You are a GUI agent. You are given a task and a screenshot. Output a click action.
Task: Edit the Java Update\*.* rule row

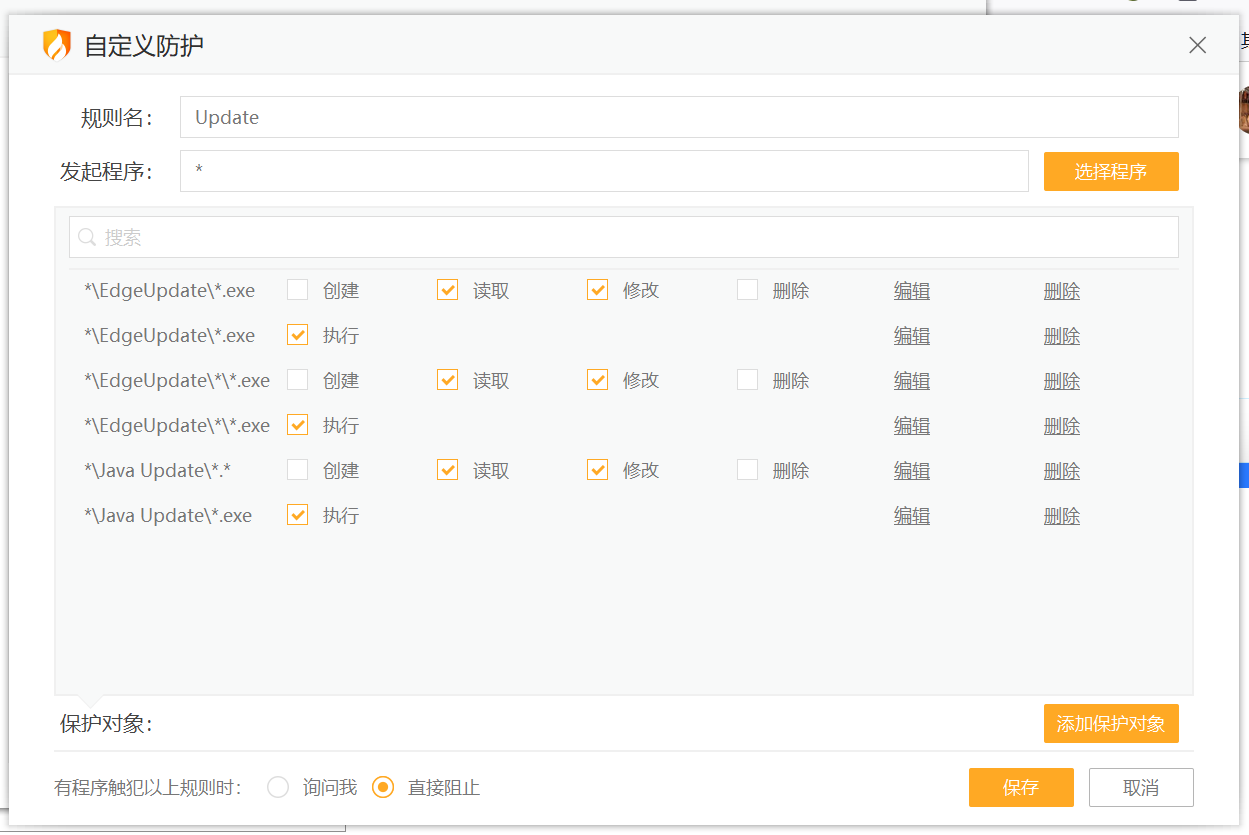[x=911, y=471]
